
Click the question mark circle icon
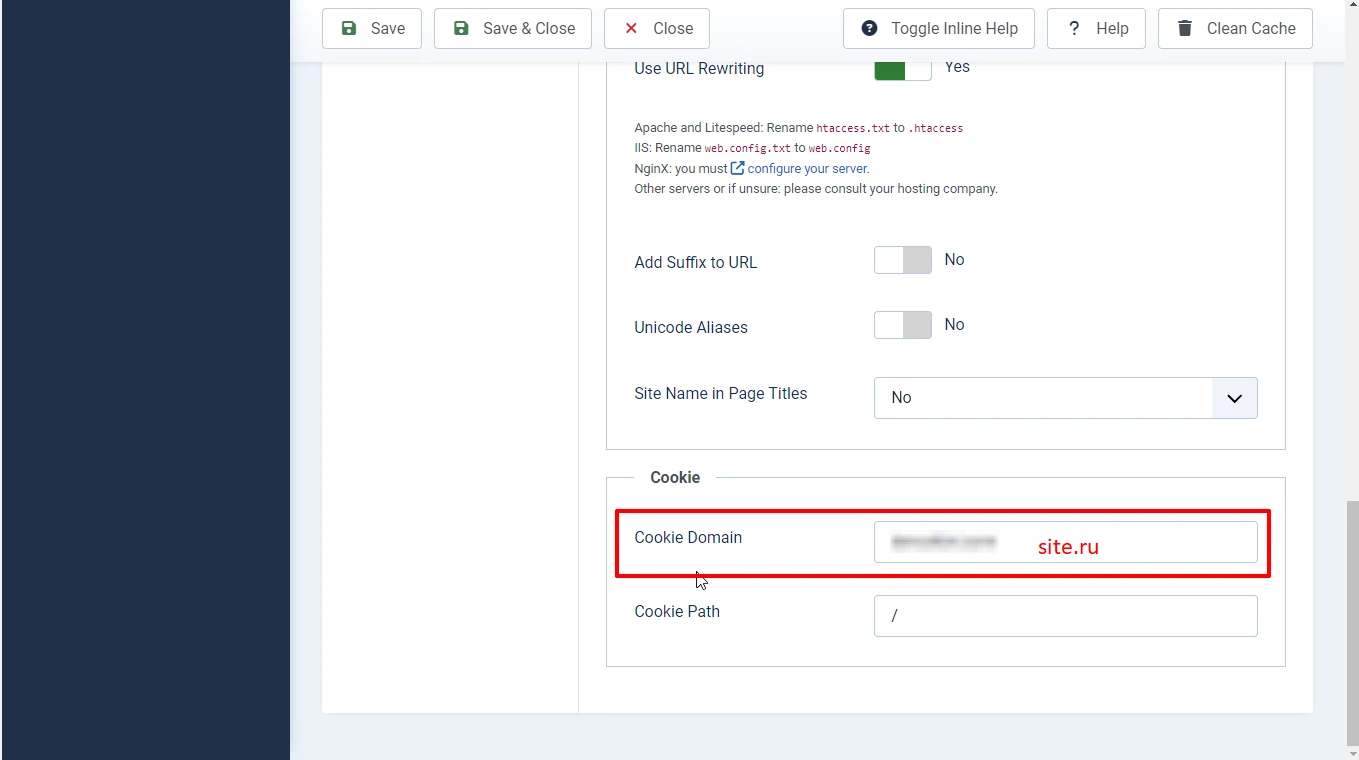[870, 28]
